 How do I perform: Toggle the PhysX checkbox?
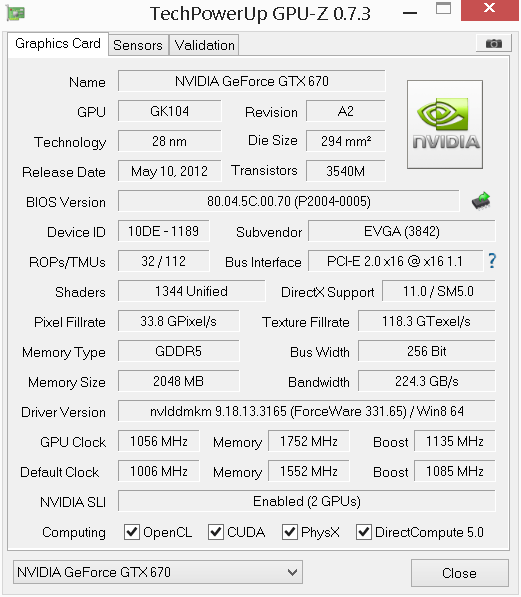point(289,532)
